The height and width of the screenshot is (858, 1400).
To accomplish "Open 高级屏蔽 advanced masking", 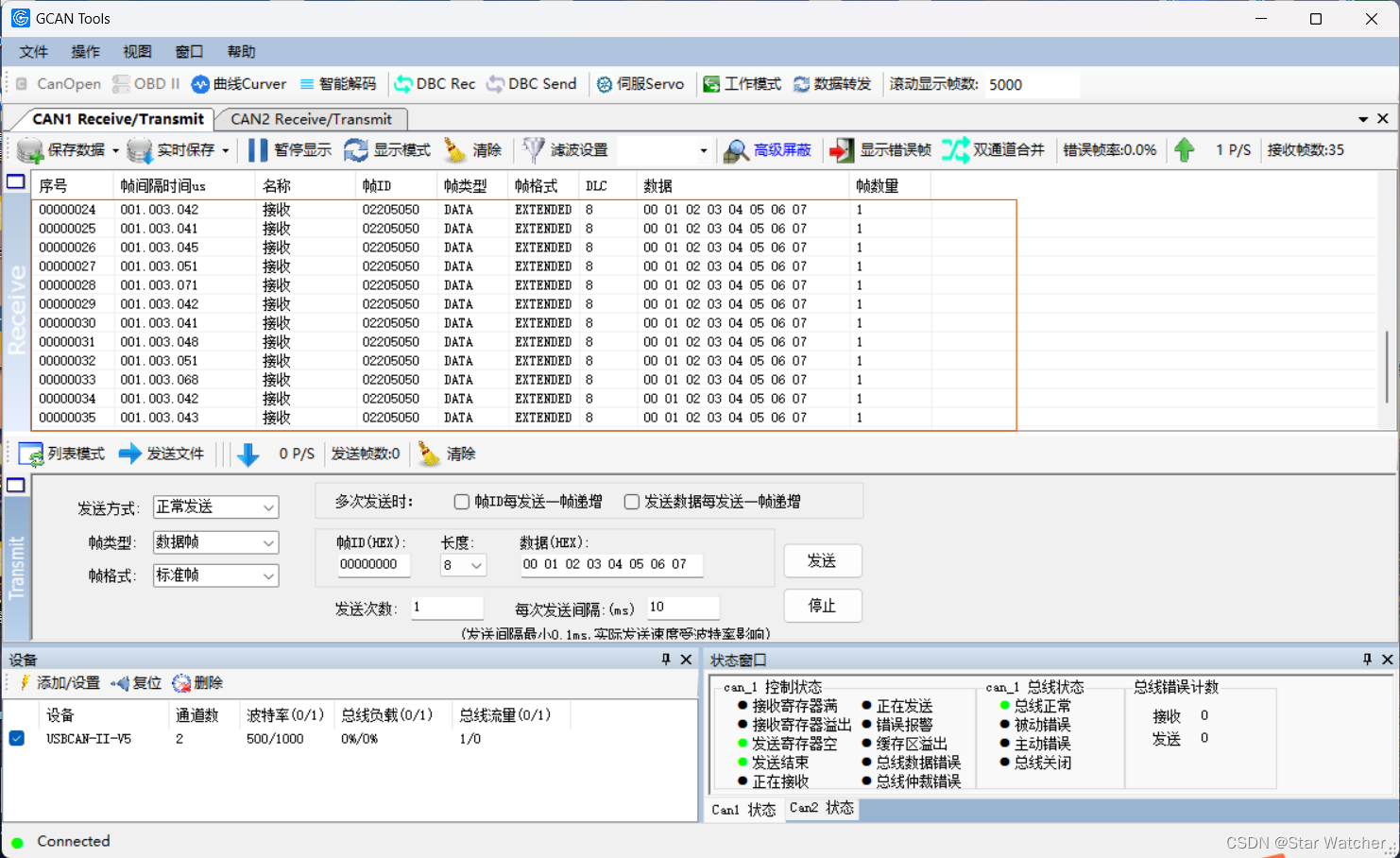I will [767, 150].
